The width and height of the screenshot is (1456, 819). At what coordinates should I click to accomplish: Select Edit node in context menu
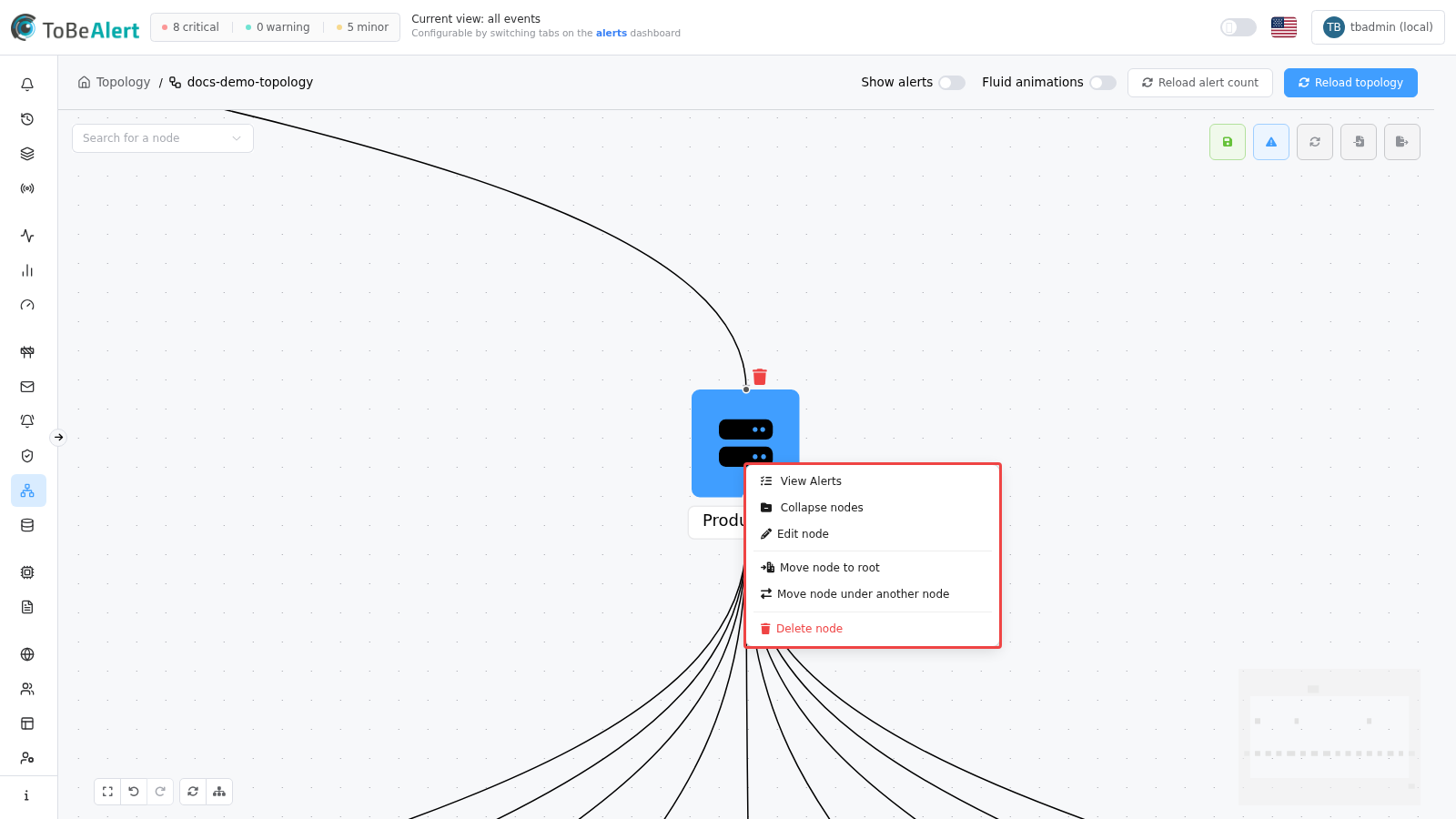(873, 534)
